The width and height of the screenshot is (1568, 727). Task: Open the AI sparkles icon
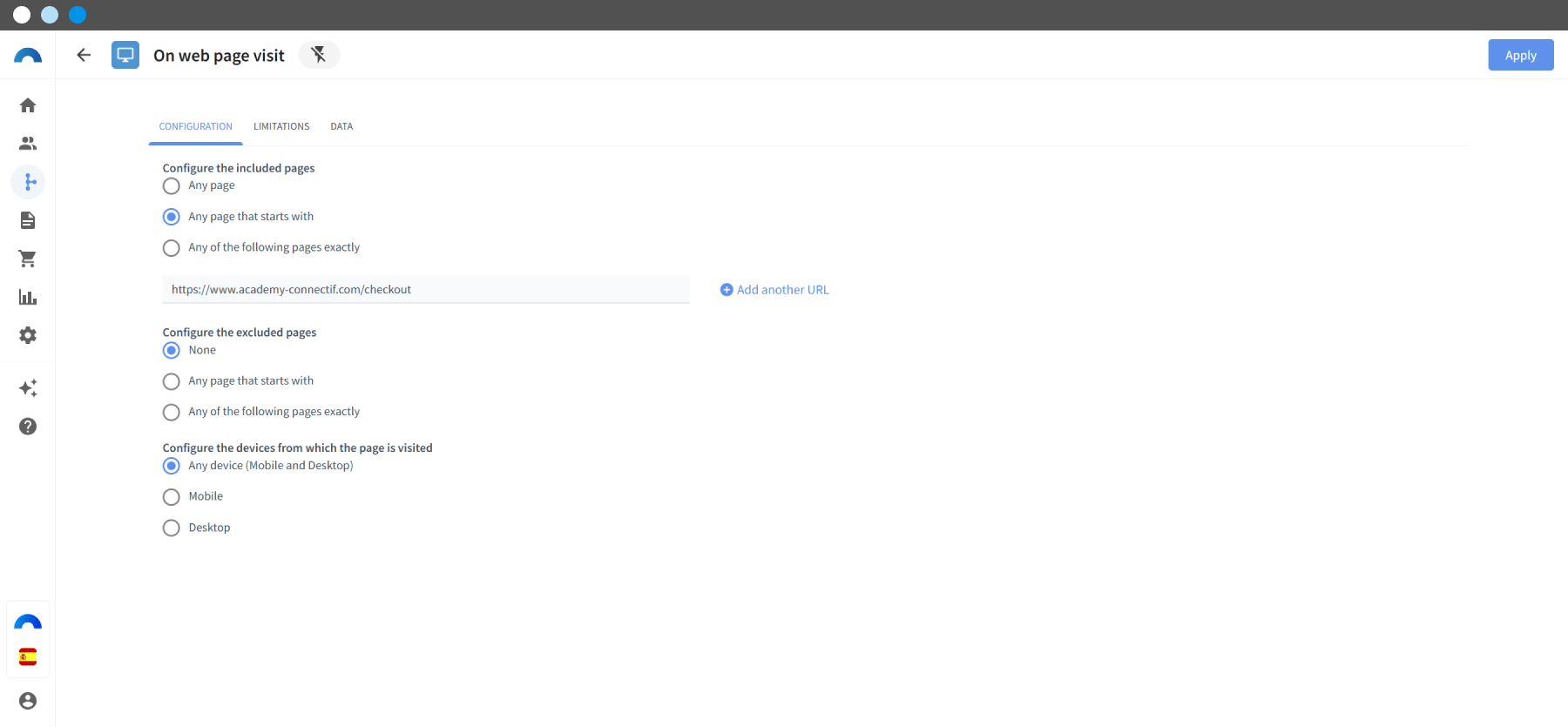pos(28,388)
